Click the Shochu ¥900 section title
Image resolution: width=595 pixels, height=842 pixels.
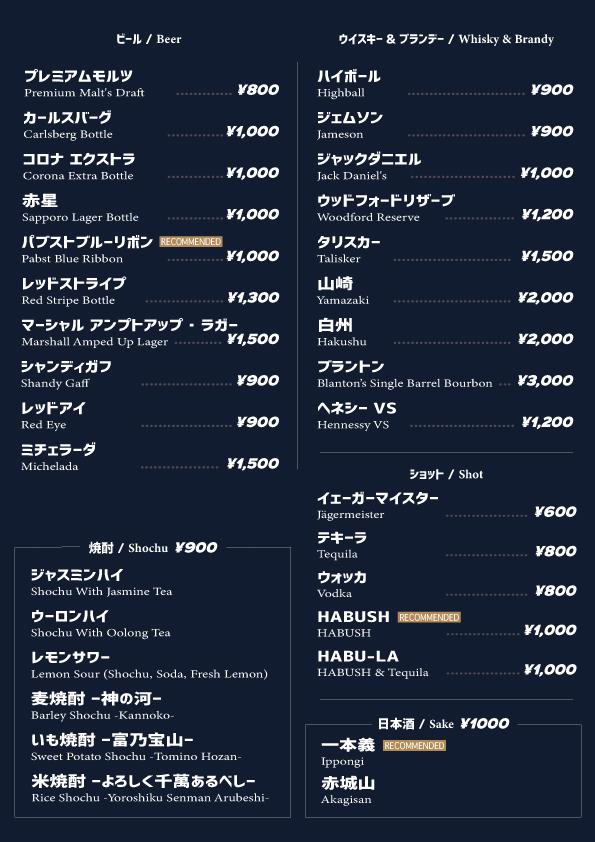point(153,548)
